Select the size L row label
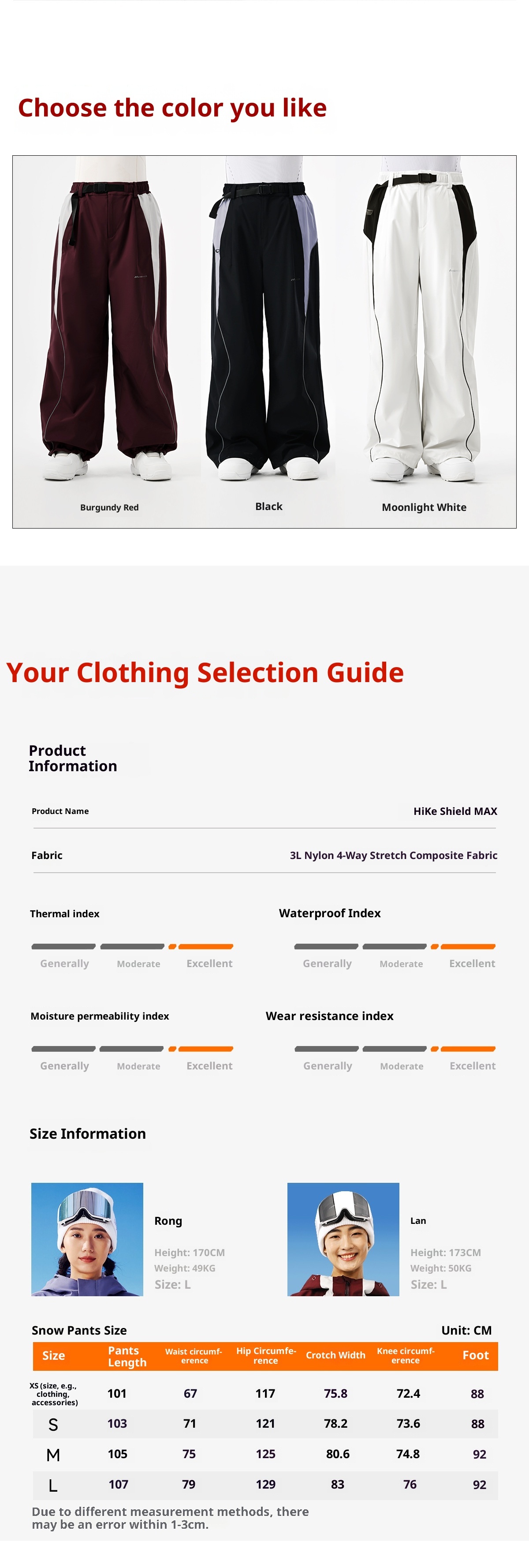 pos(53,1485)
